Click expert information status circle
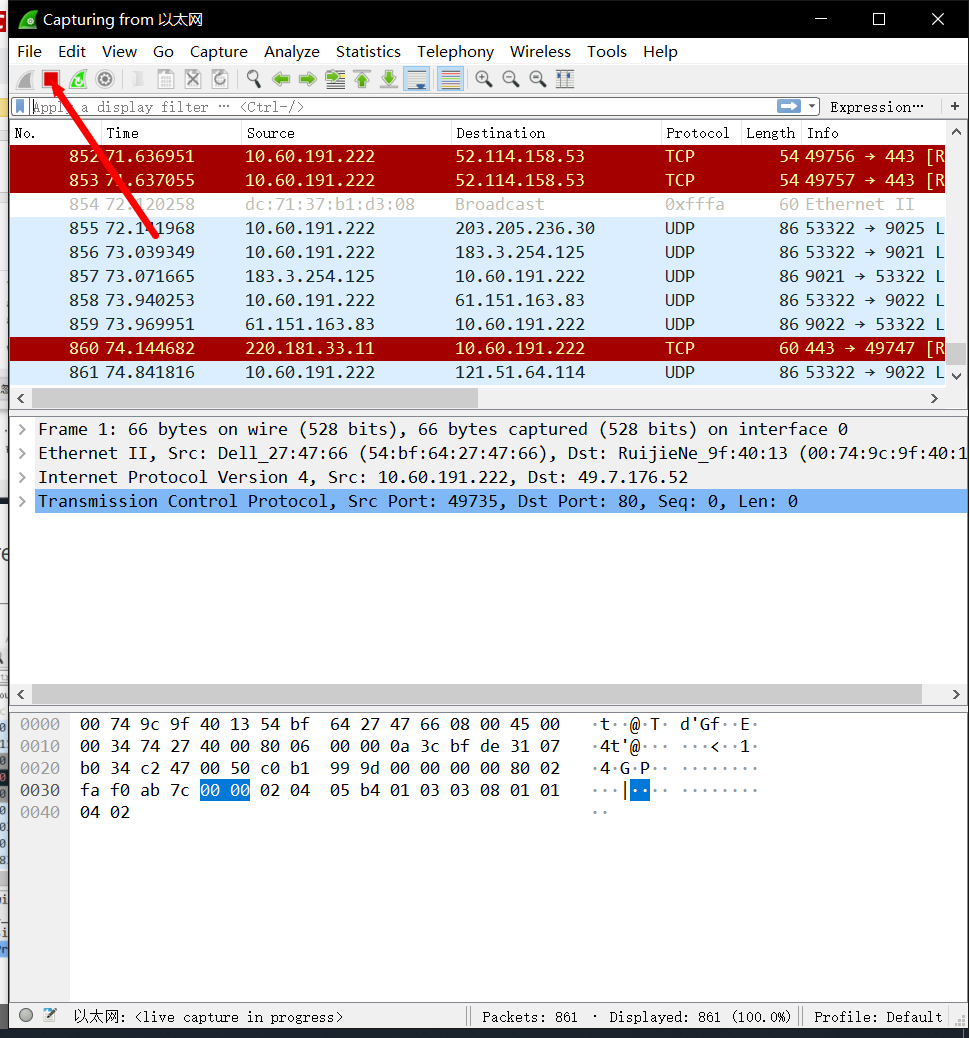The image size is (970, 1038). [x=26, y=1015]
